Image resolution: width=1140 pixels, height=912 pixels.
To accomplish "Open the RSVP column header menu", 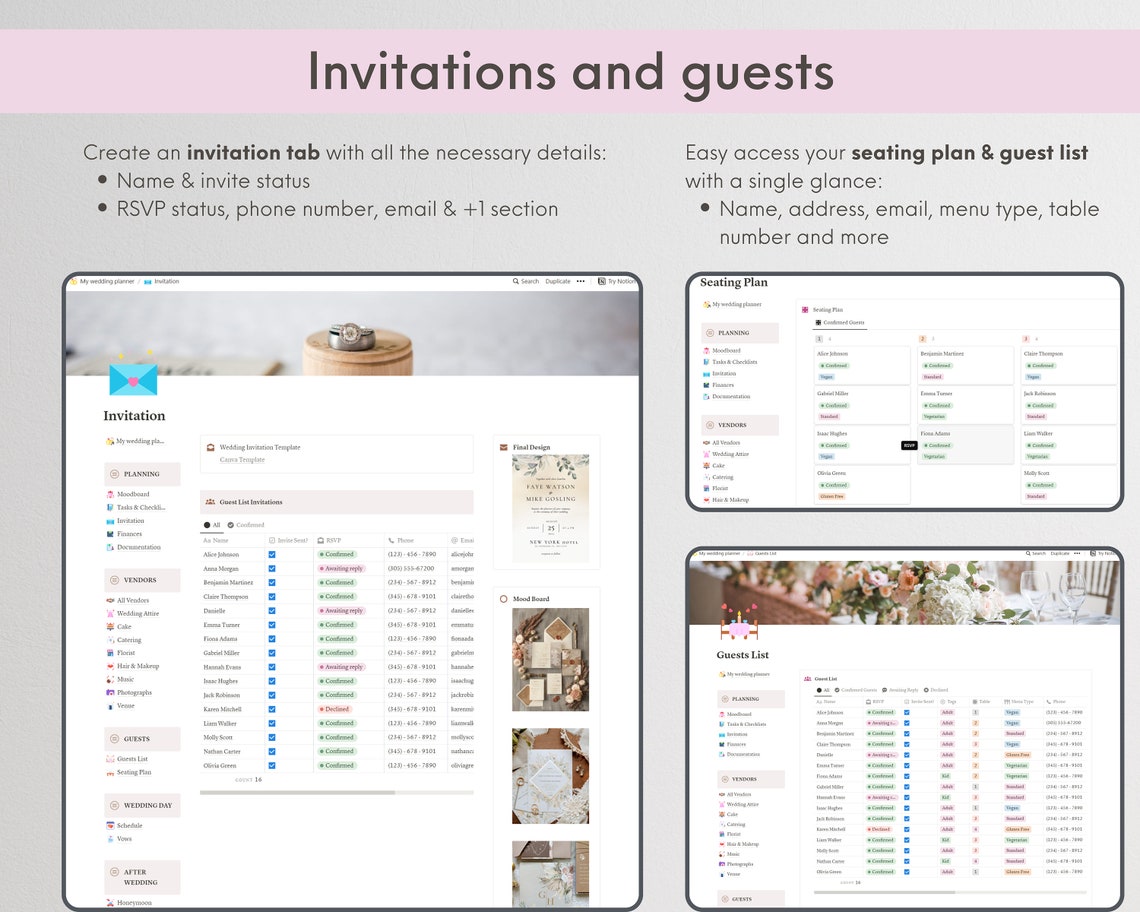I will tap(333, 540).
